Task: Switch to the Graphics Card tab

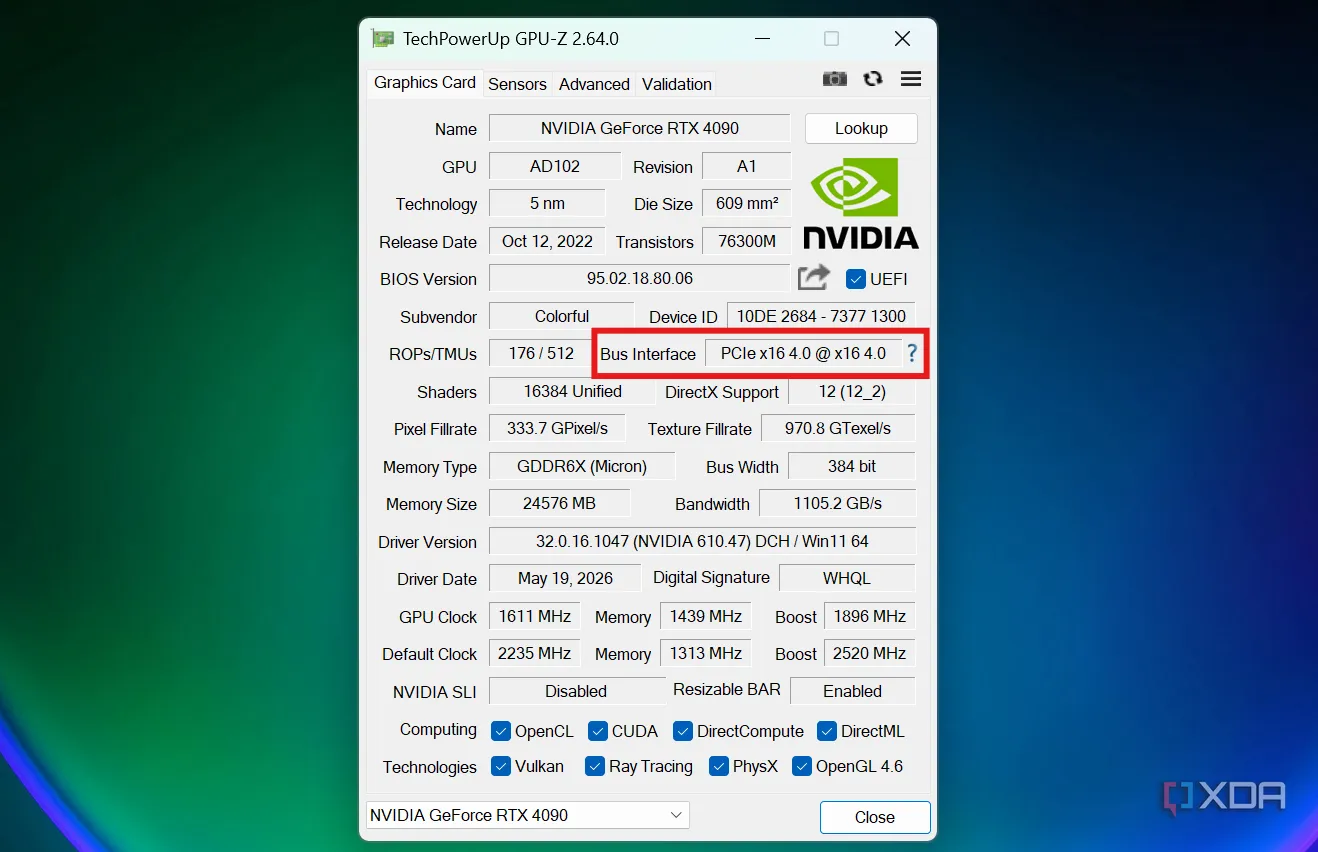Action: click(425, 83)
